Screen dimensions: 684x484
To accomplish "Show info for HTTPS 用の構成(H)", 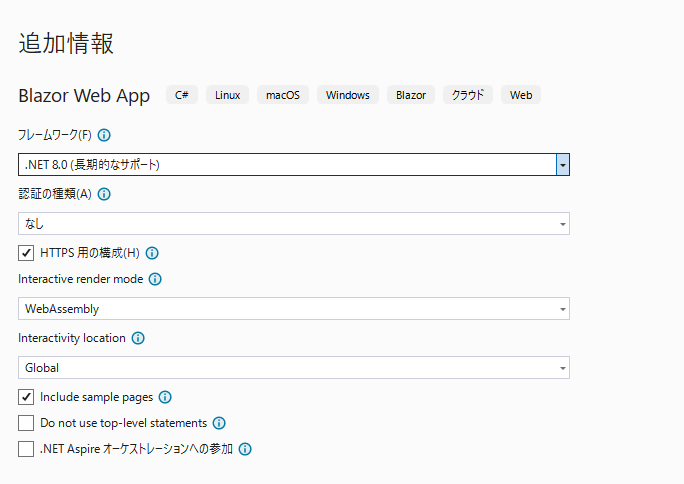I will pyautogui.click(x=152, y=253).
